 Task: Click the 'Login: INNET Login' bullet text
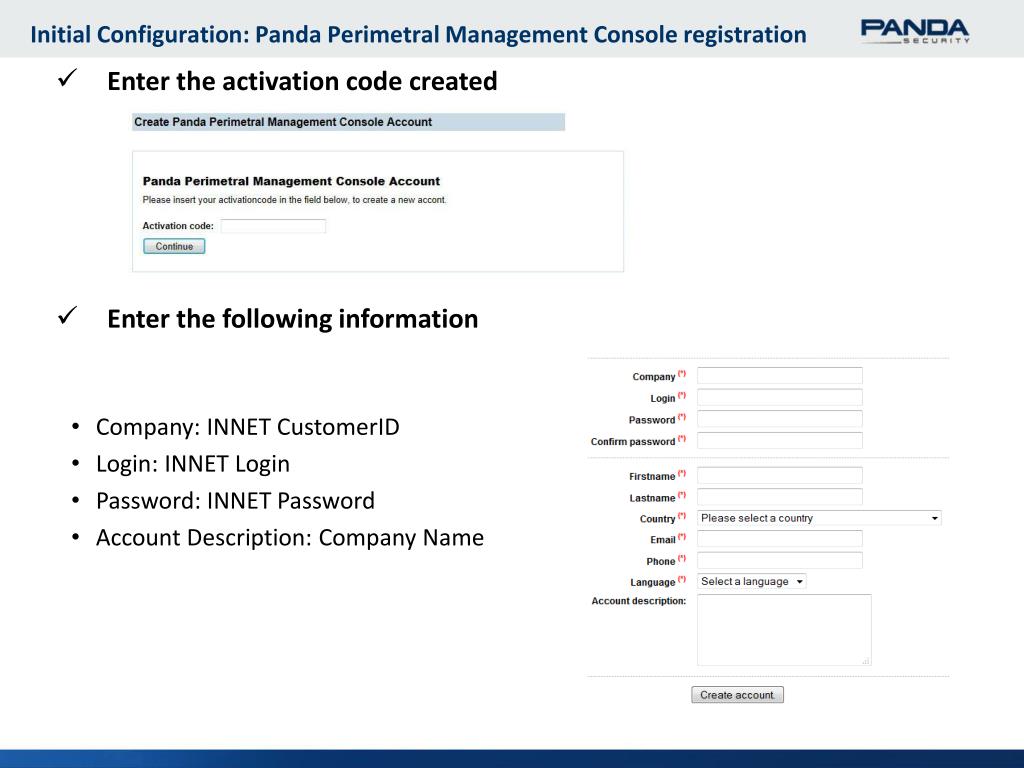(x=193, y=464)
